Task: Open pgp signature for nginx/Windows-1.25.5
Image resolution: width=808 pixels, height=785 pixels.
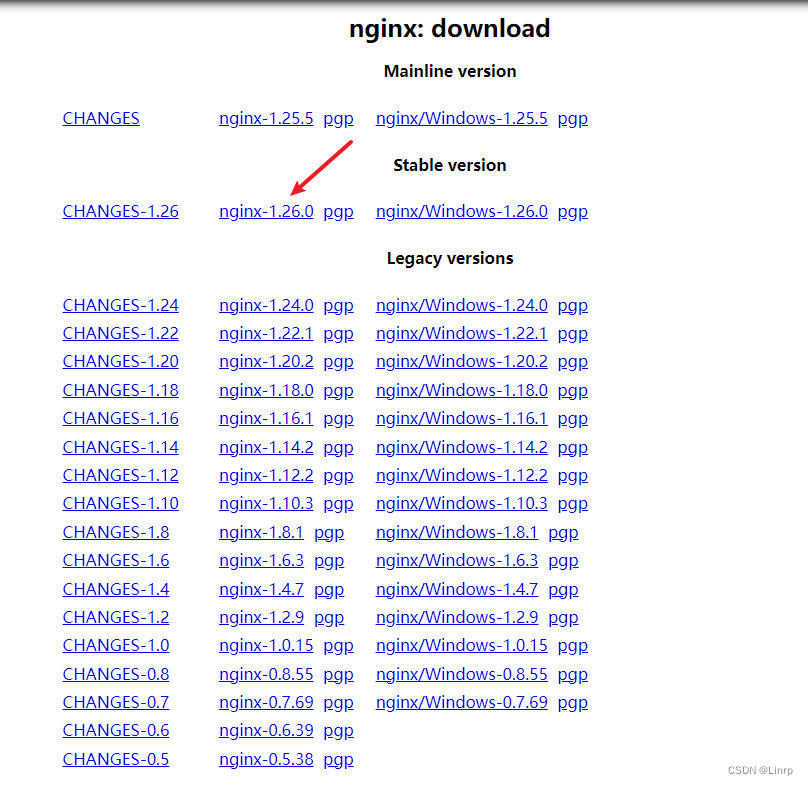Action: [573, 119]
